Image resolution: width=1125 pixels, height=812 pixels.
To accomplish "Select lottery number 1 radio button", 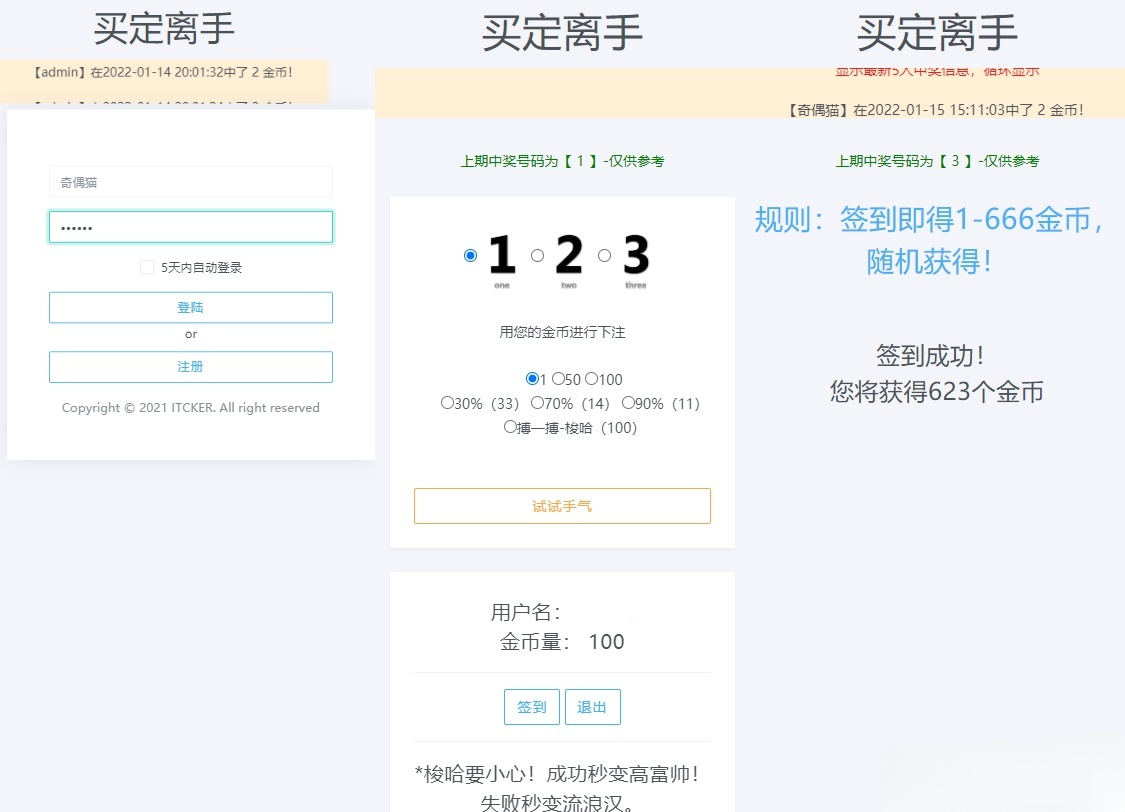I will pos(470,255).
